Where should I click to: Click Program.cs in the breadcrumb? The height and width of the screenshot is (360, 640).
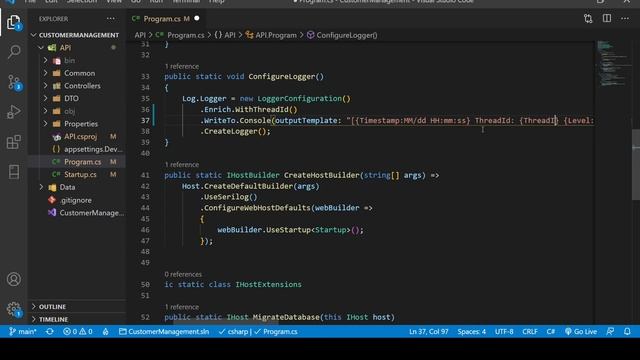[x=180, y=35]
